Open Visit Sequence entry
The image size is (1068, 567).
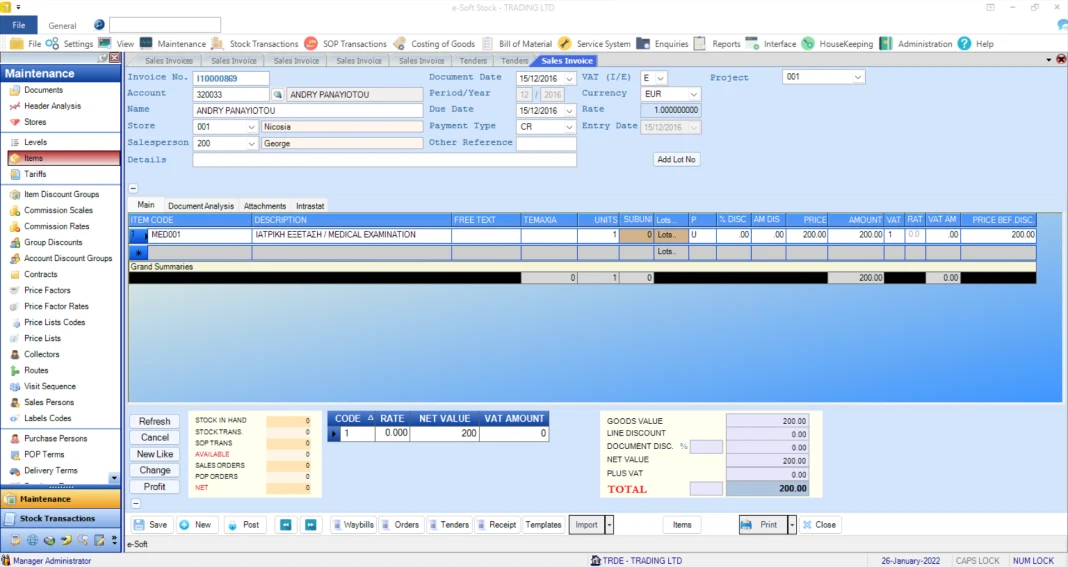[x=50, y=386]
